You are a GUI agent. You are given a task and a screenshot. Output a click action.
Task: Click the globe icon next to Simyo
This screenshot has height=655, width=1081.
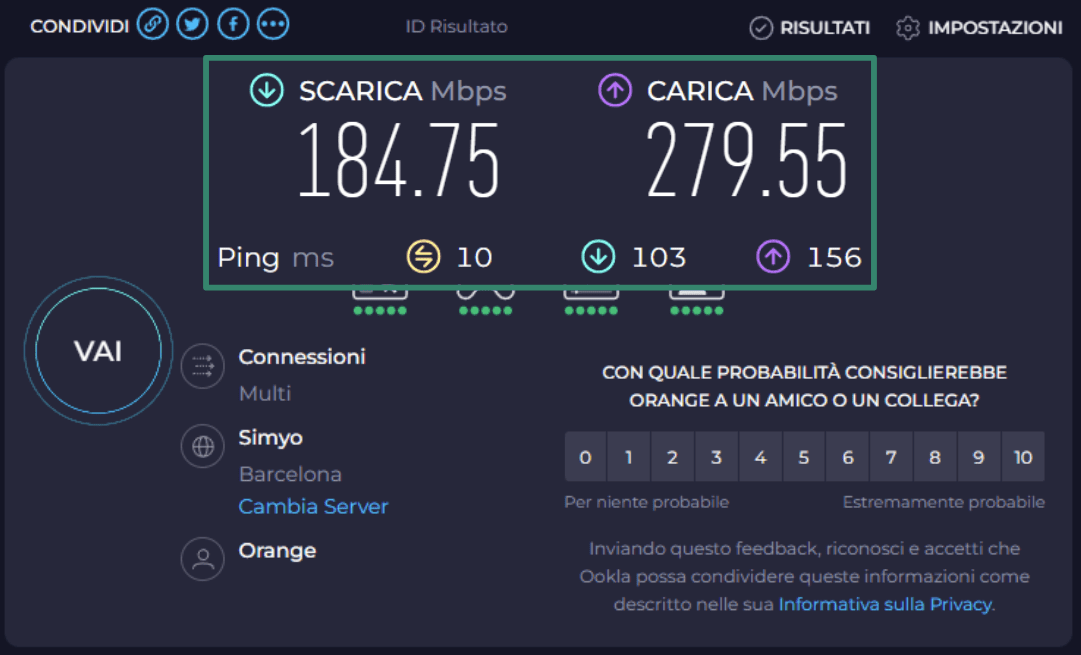[203, 447]
